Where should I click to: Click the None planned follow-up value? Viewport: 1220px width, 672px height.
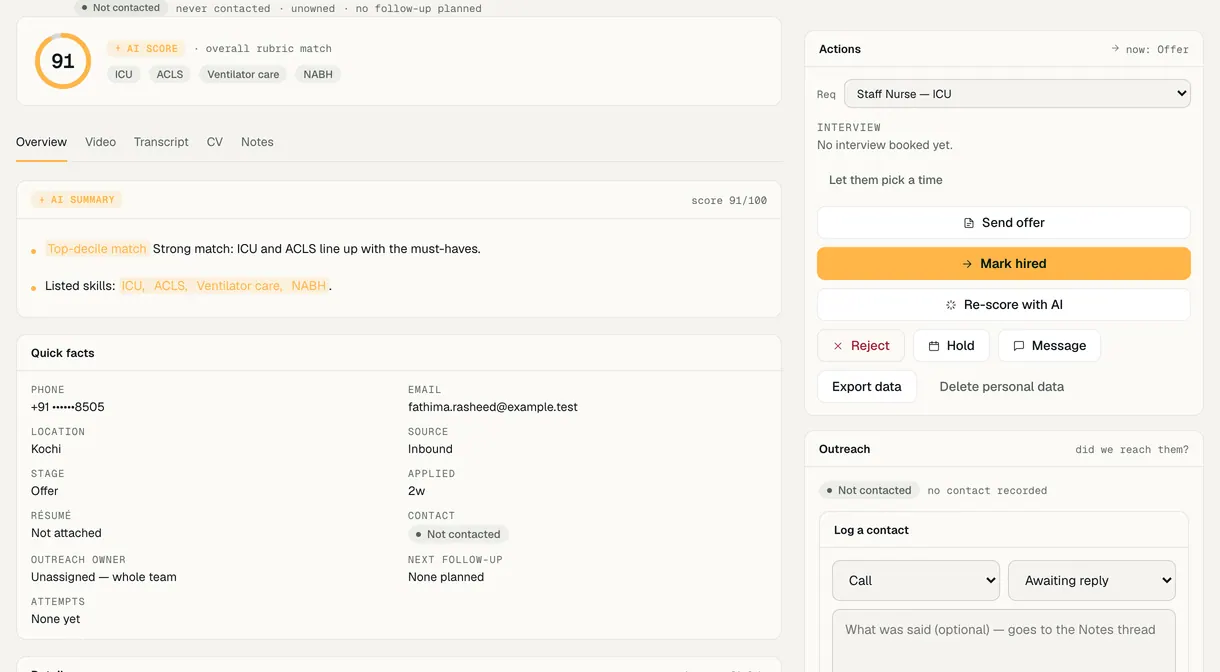(446, 577)
